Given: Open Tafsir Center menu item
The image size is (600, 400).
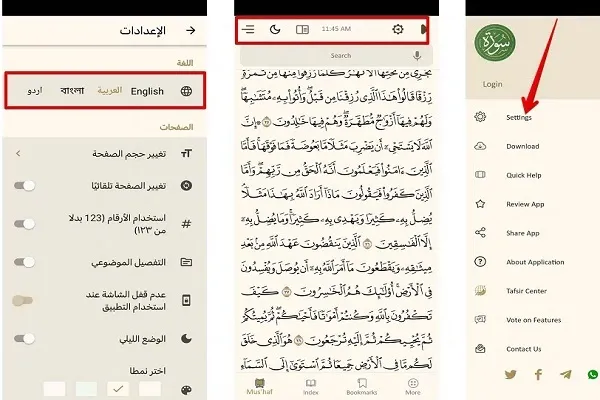Looking at the screenshot, I should (x=527, y=291).
